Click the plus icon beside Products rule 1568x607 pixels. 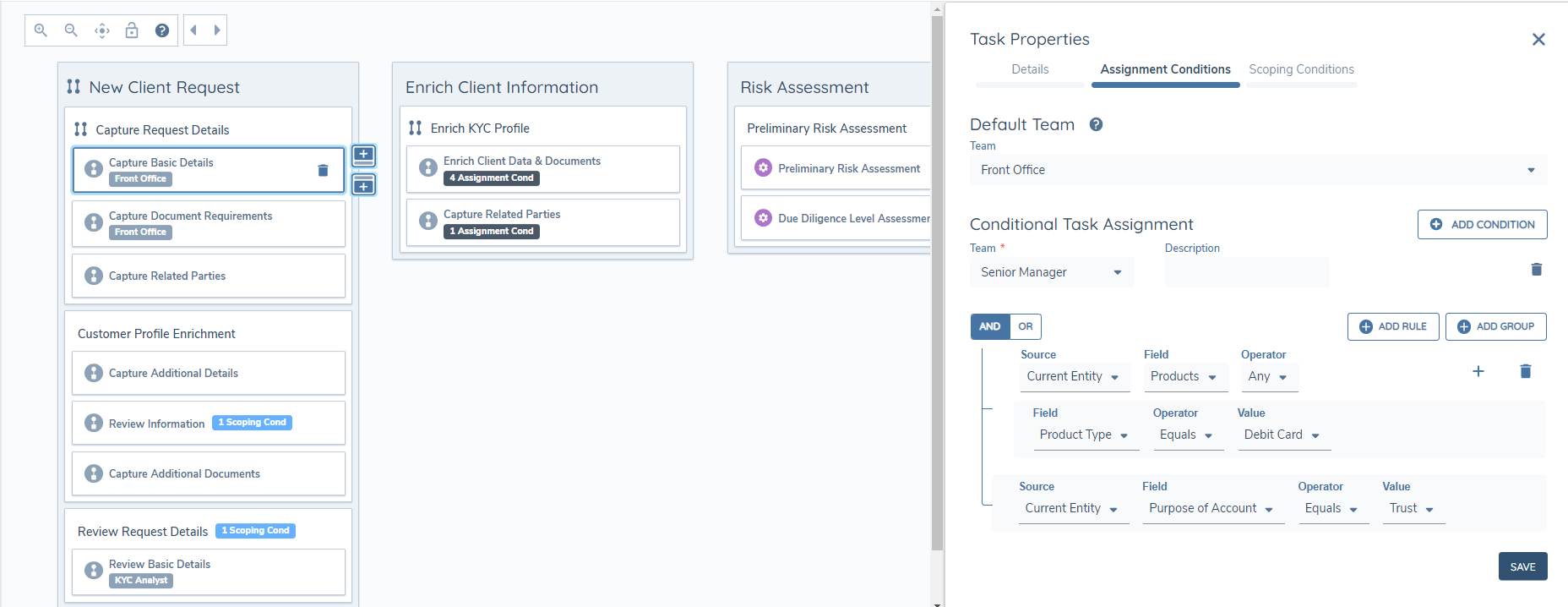click(1478, 371)
